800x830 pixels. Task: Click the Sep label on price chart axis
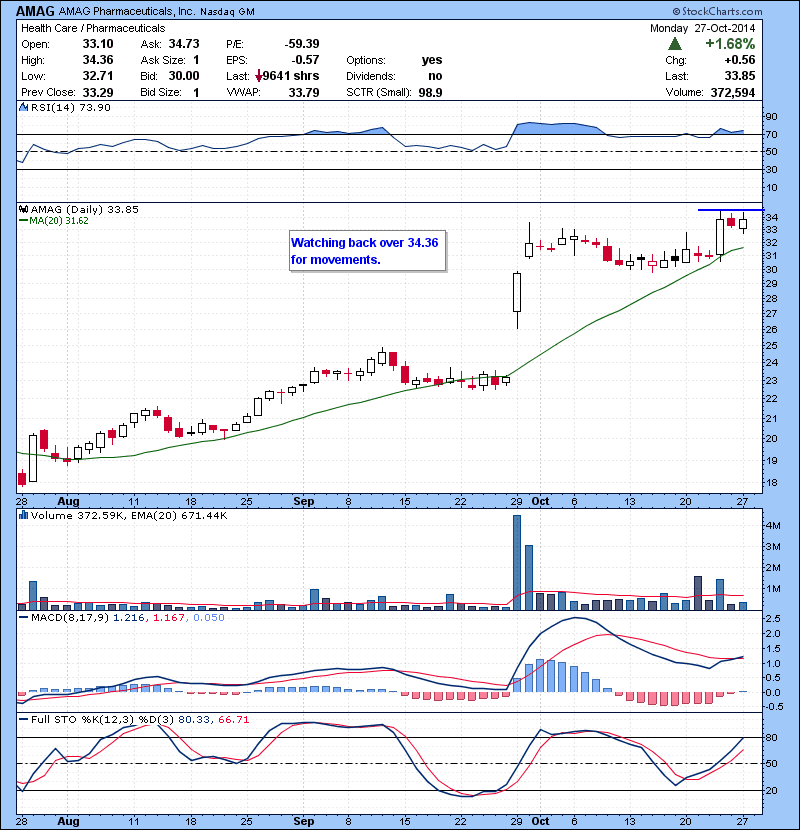tap(304, 501)
